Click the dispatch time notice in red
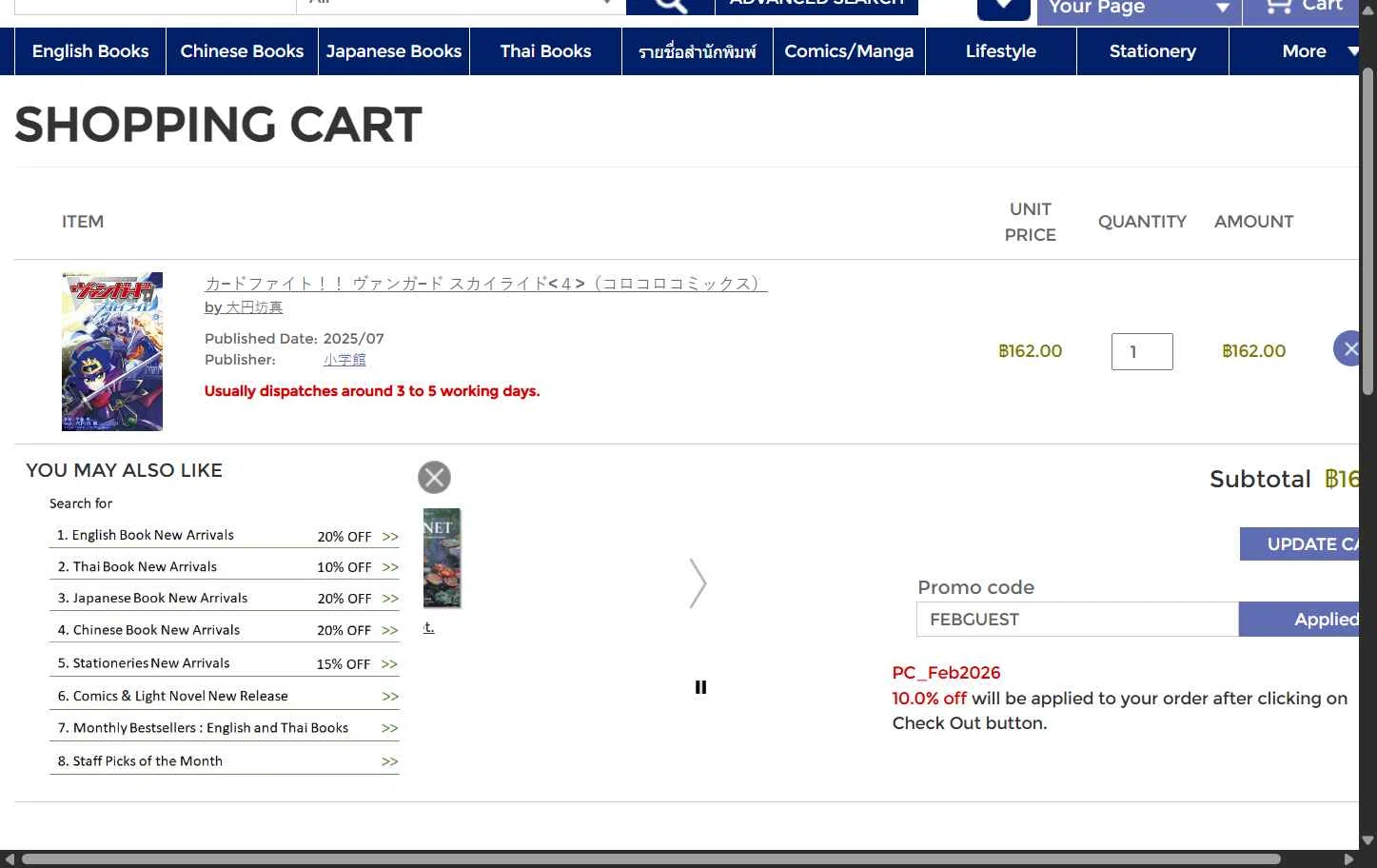The image size is (1377, 868). coord(372,391)
